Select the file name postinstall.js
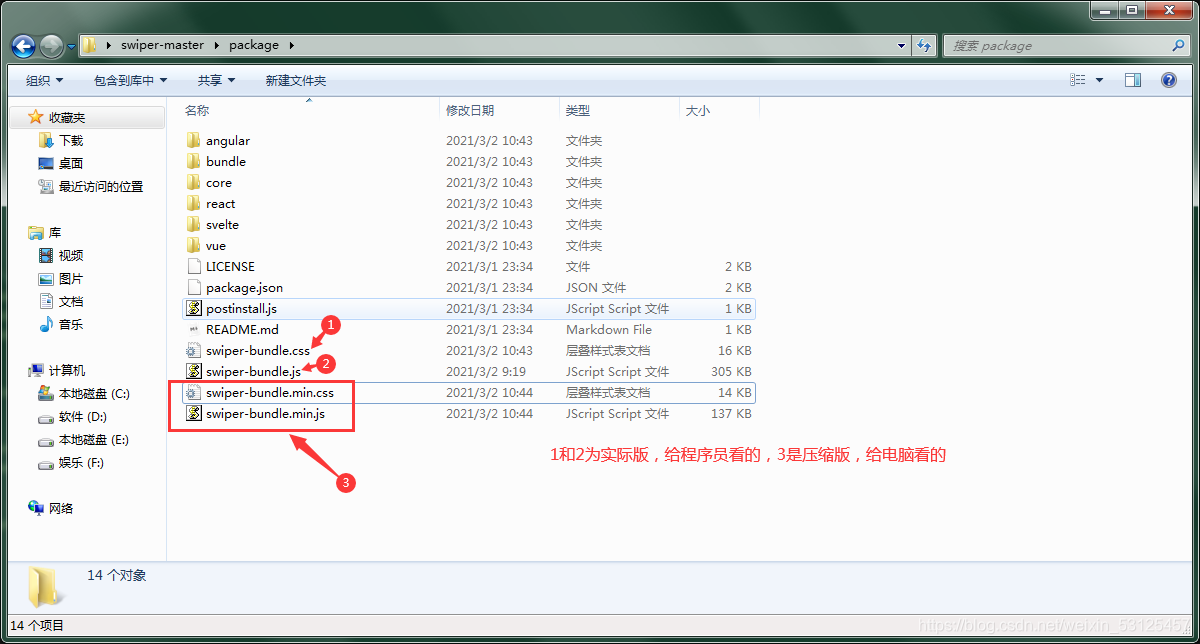 click(x=241, y=309)
